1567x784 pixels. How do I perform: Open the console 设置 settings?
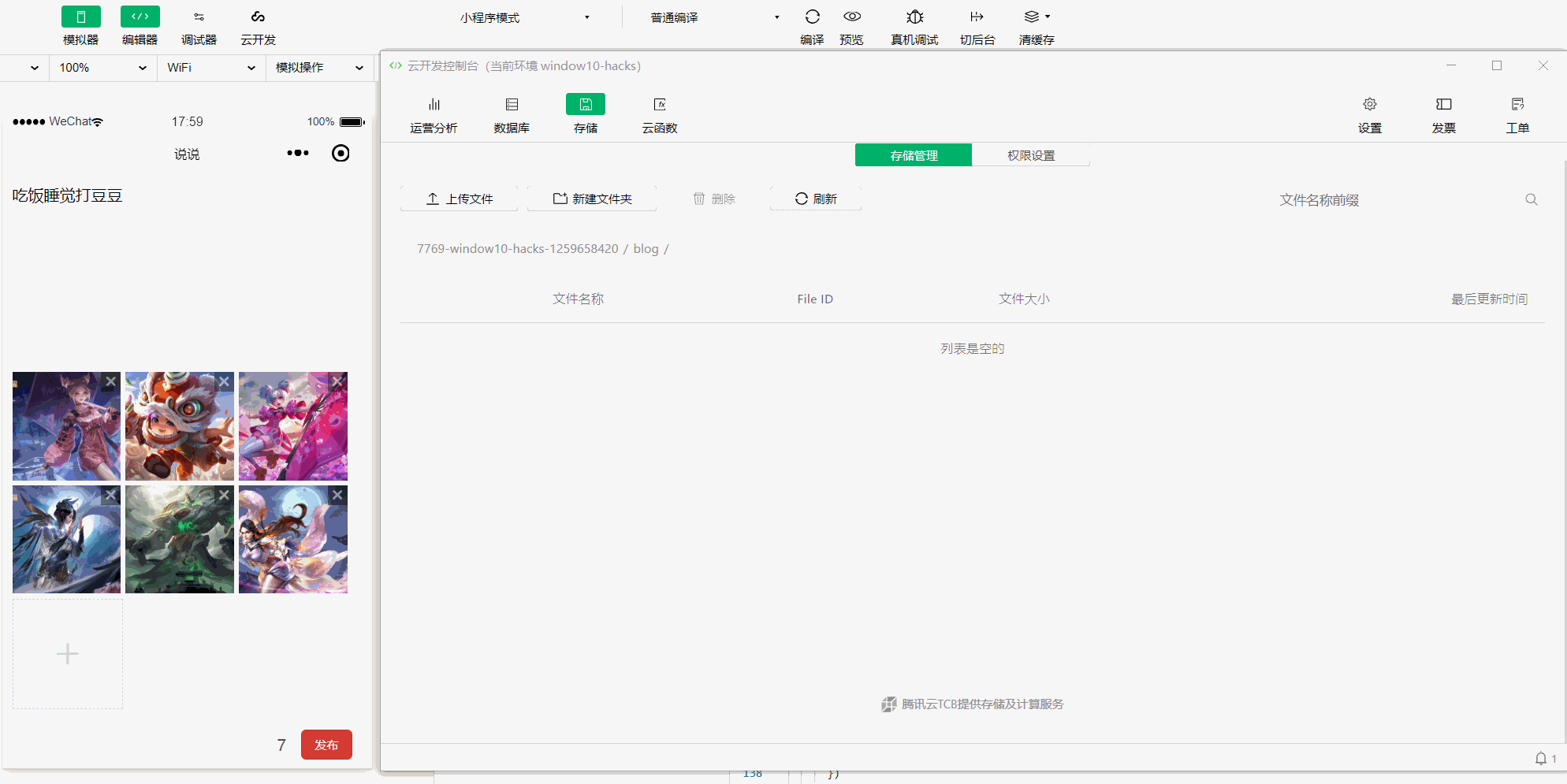click(1370, 114)
